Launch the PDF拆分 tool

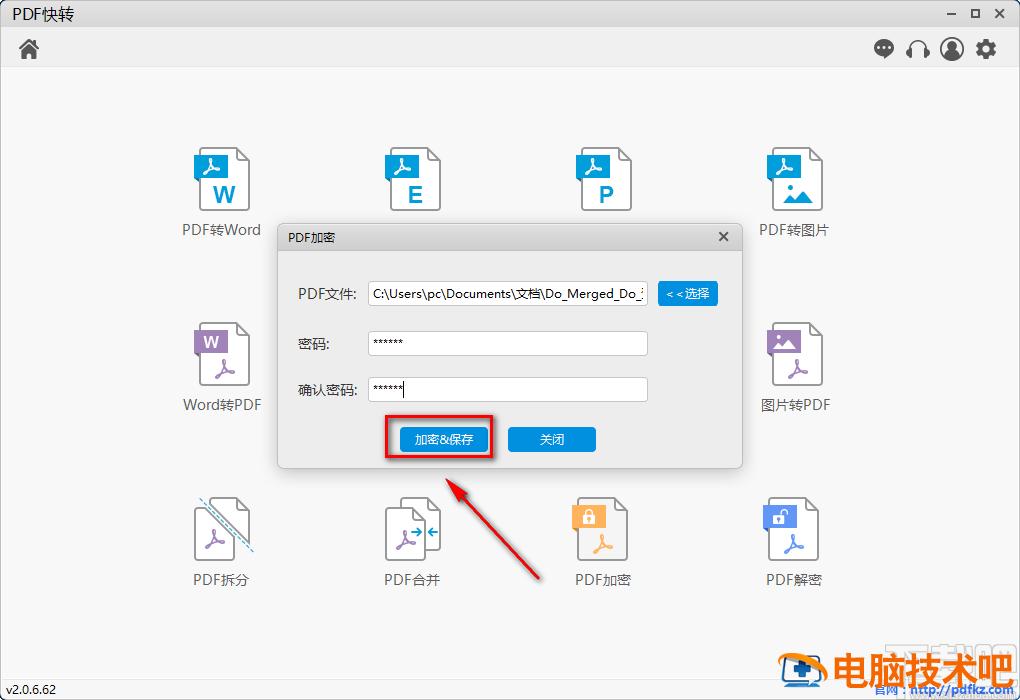coord(222,529)
